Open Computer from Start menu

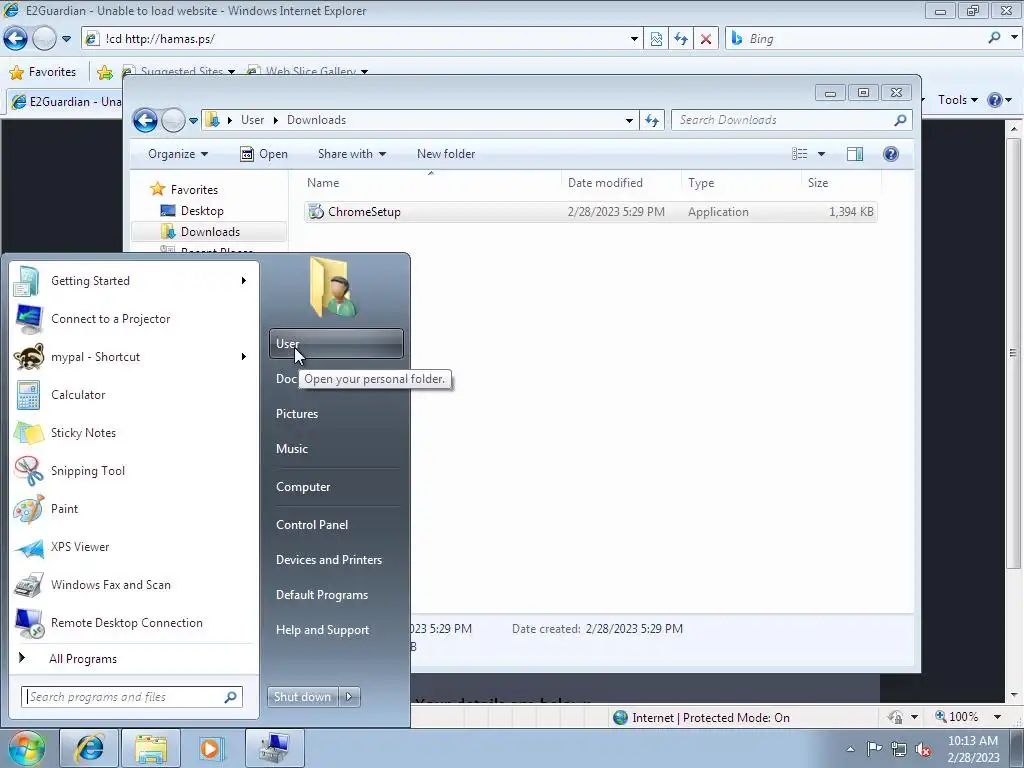pyautogui.click(x=336, y=487)
